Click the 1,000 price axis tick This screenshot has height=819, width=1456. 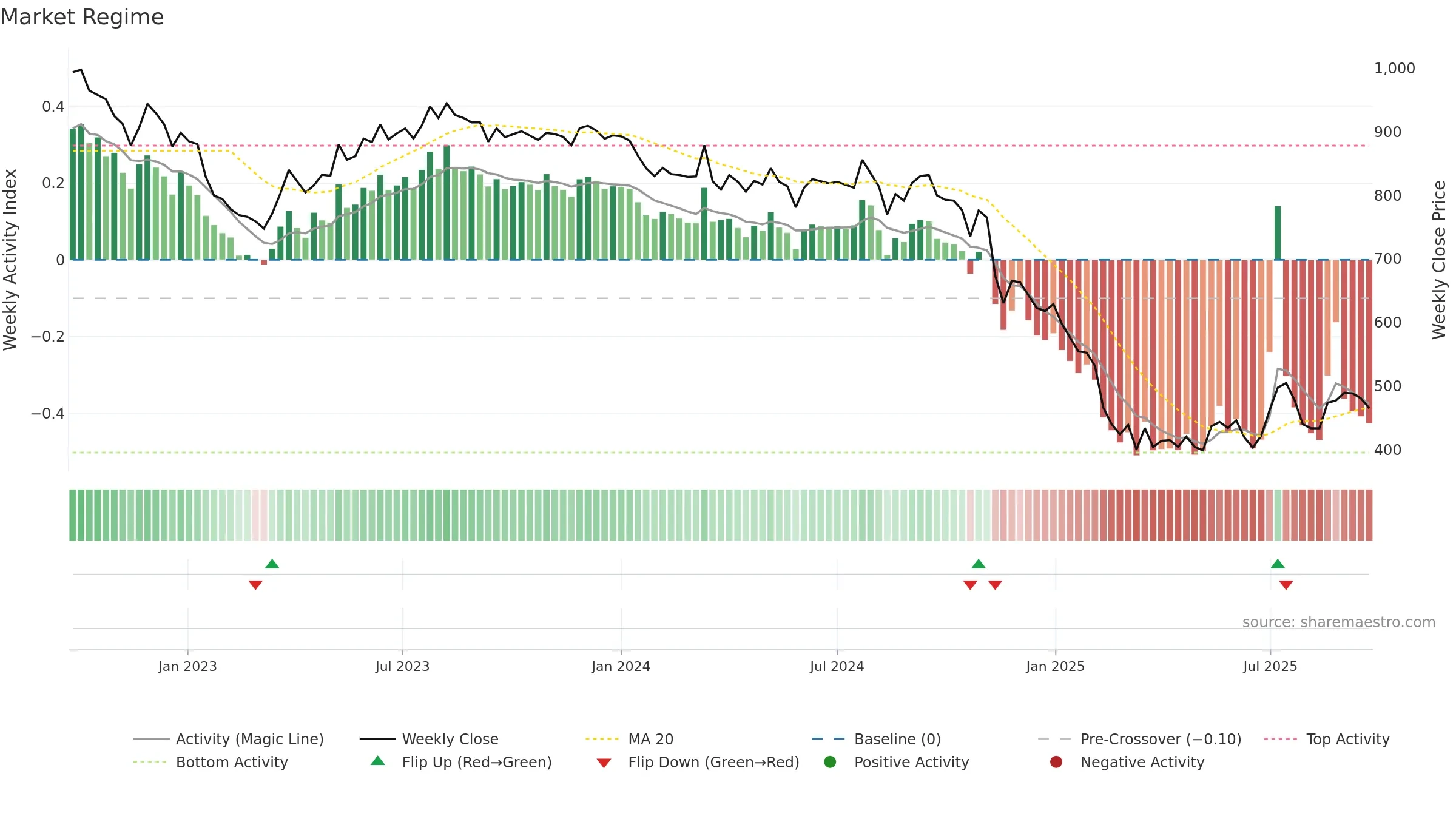1394,69
